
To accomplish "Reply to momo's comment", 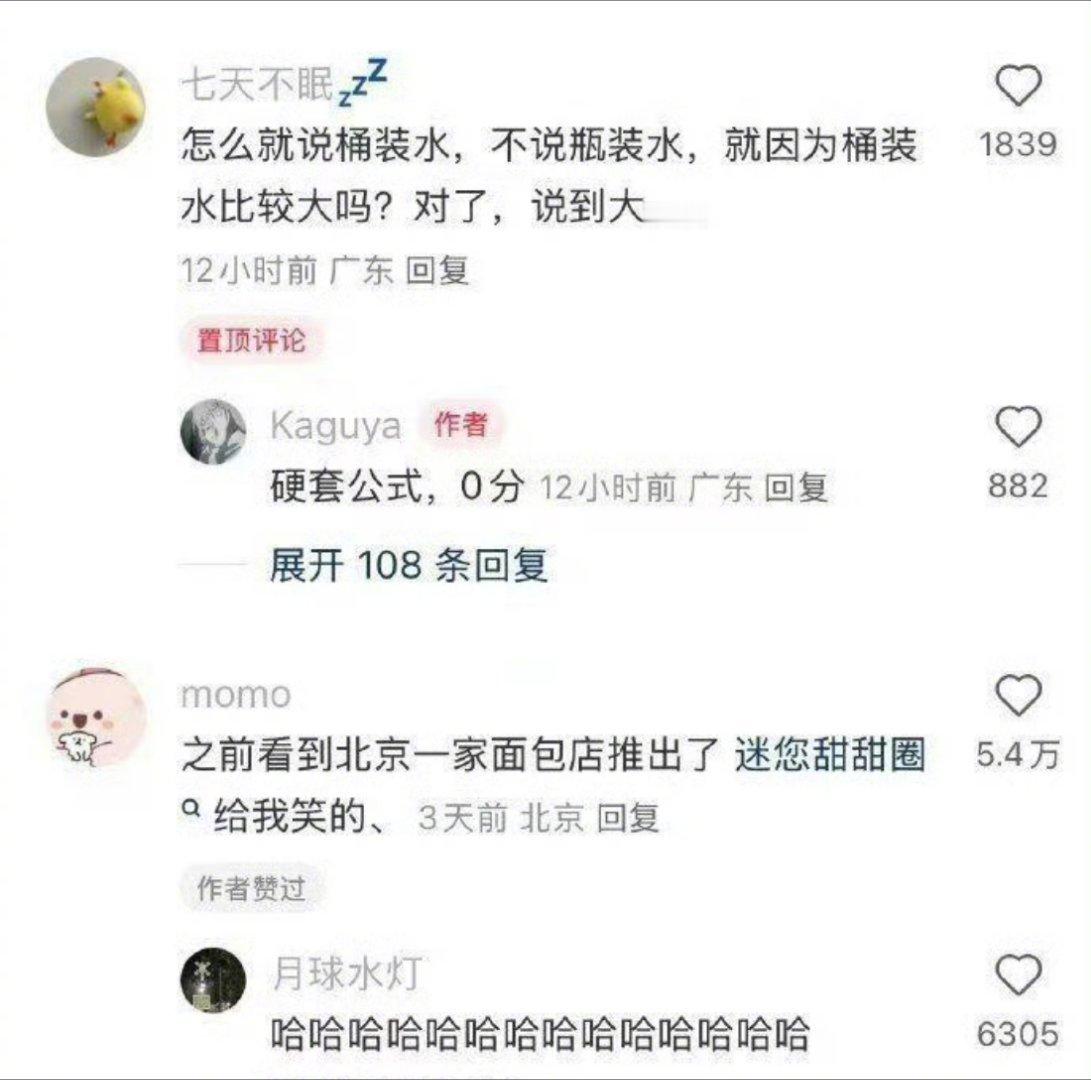I will click(628, 818).
